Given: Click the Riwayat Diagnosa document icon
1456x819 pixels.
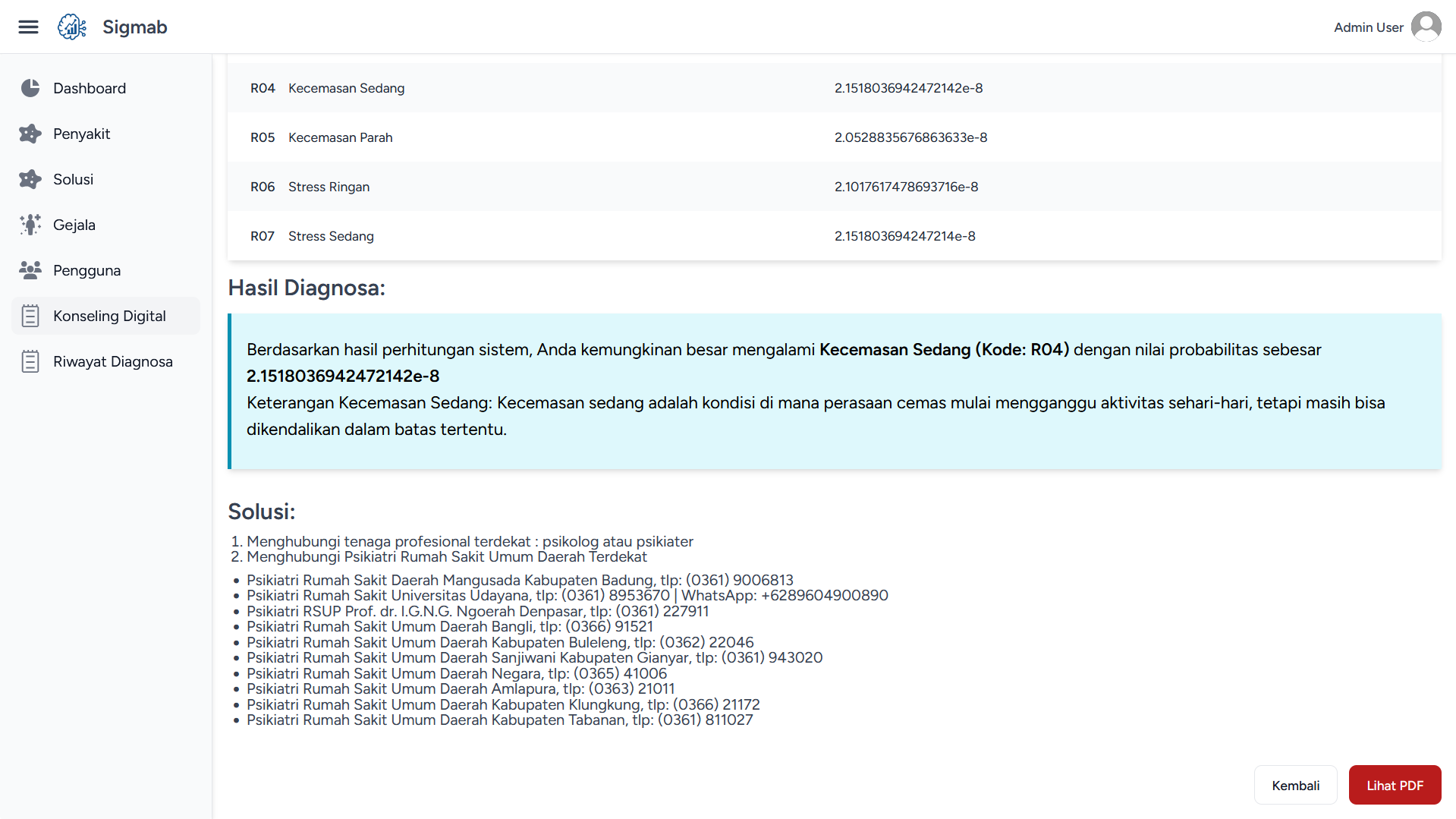Looking at the screenshot, I should point(30,361).
